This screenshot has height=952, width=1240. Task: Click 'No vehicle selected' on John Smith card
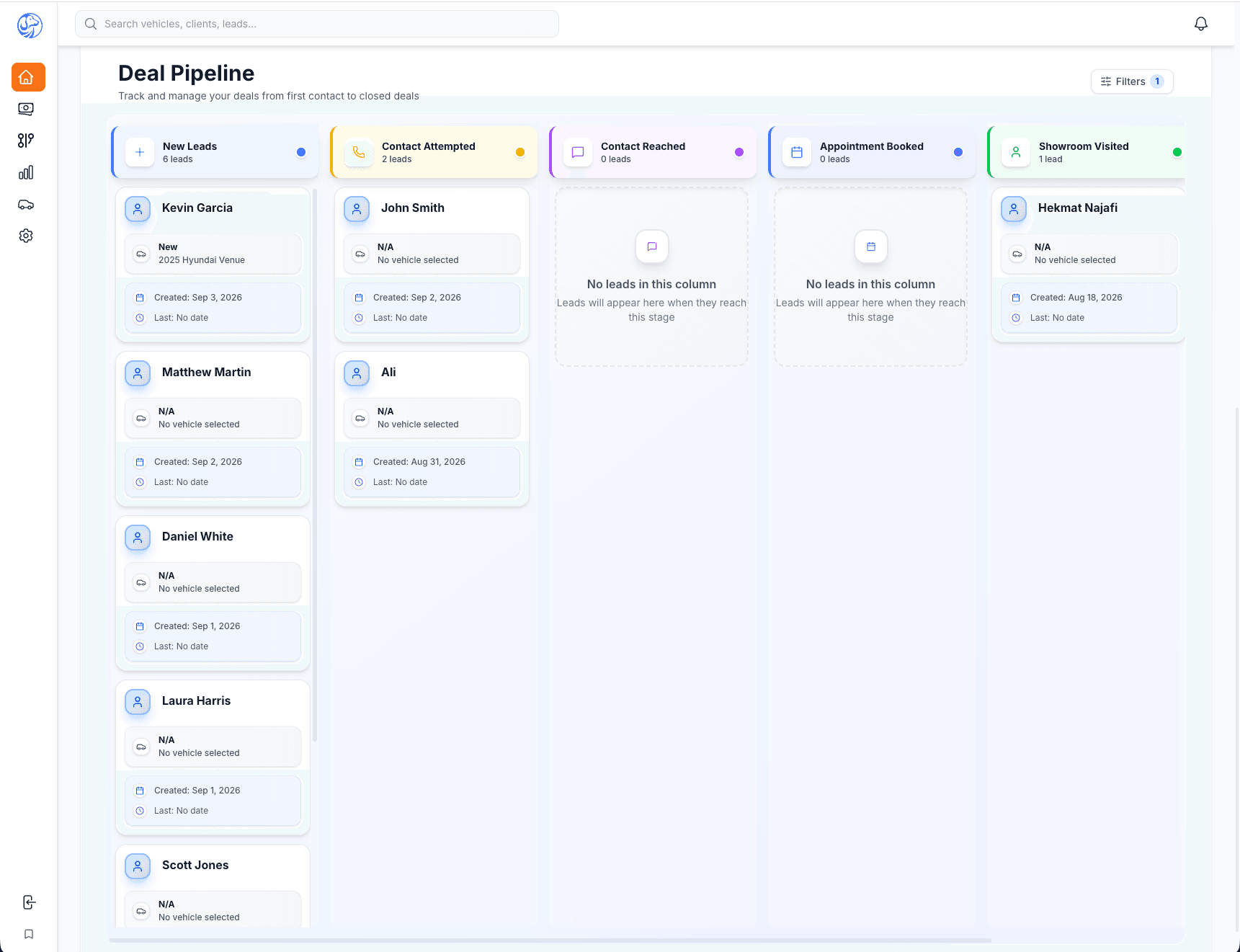tap(418, 260)
